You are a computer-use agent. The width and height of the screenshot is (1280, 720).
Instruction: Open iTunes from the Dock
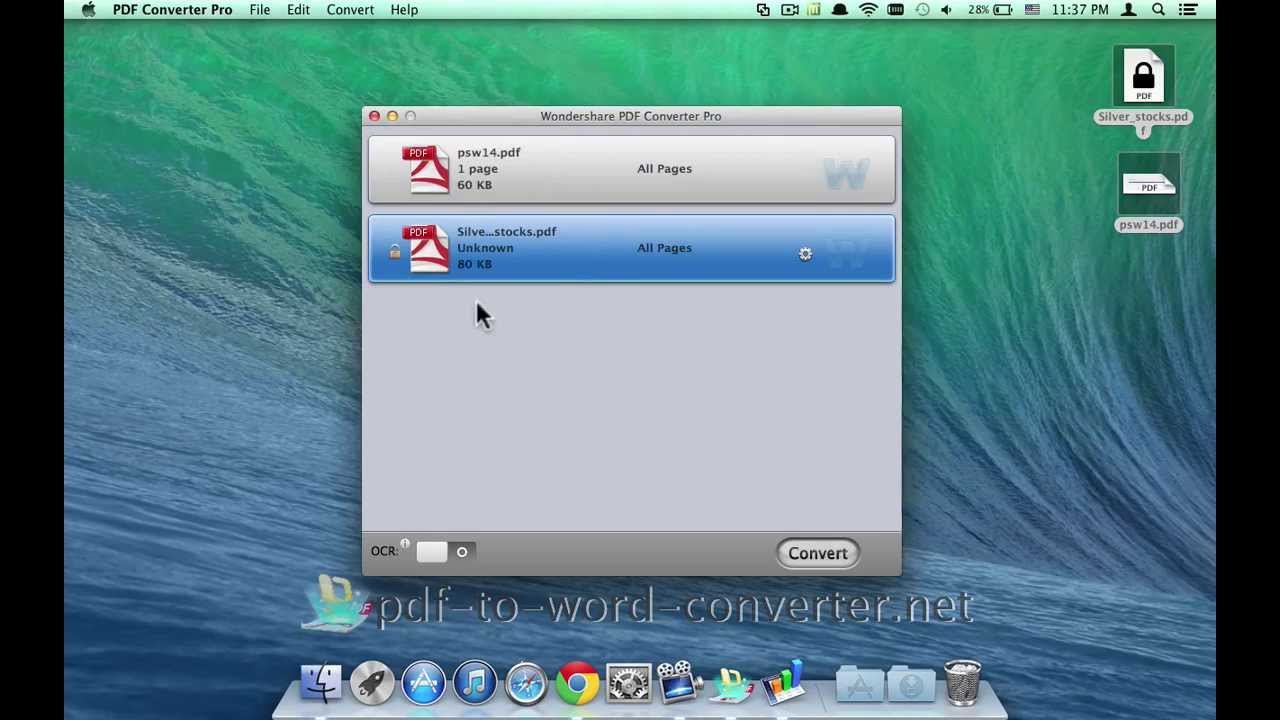coord(475,684)
